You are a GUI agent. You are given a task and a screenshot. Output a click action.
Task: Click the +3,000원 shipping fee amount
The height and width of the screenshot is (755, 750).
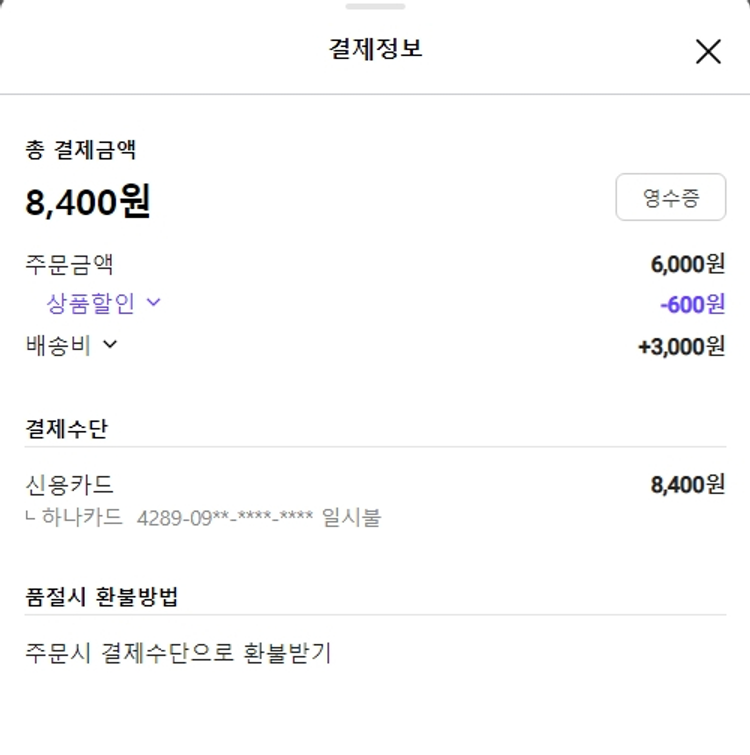click(x=681, y=347)
